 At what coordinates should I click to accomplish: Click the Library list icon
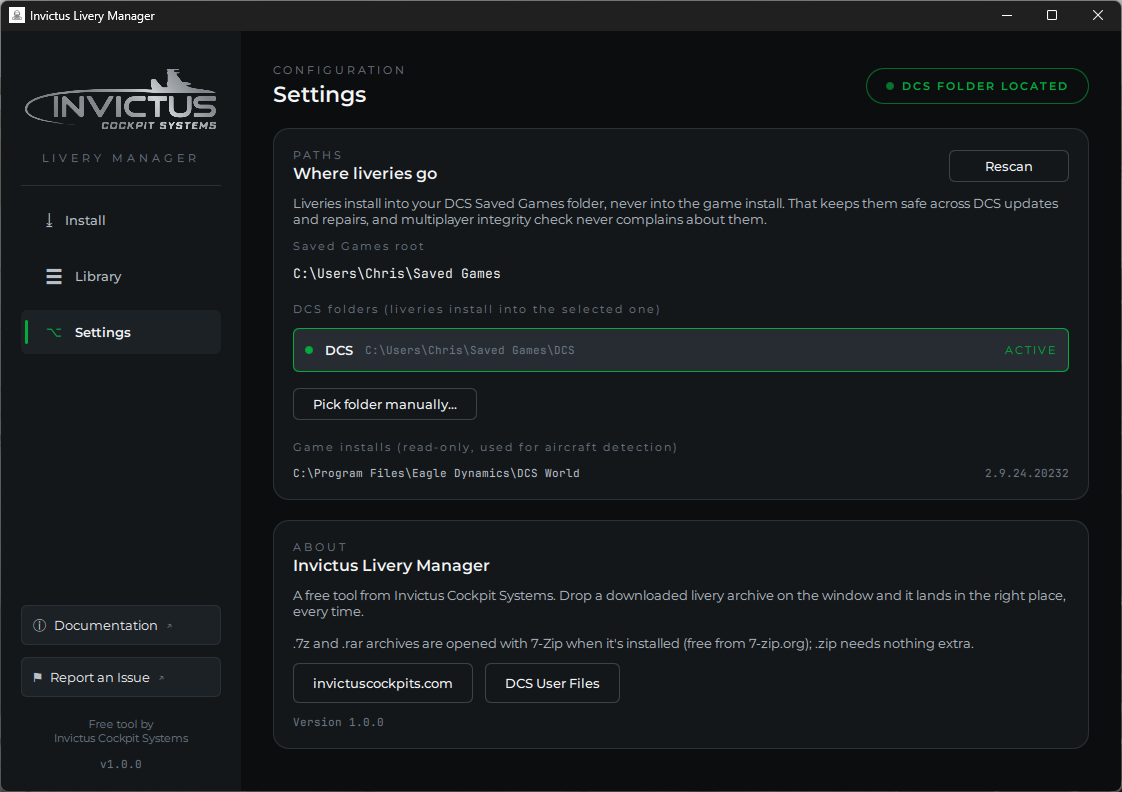coord(54,276)
